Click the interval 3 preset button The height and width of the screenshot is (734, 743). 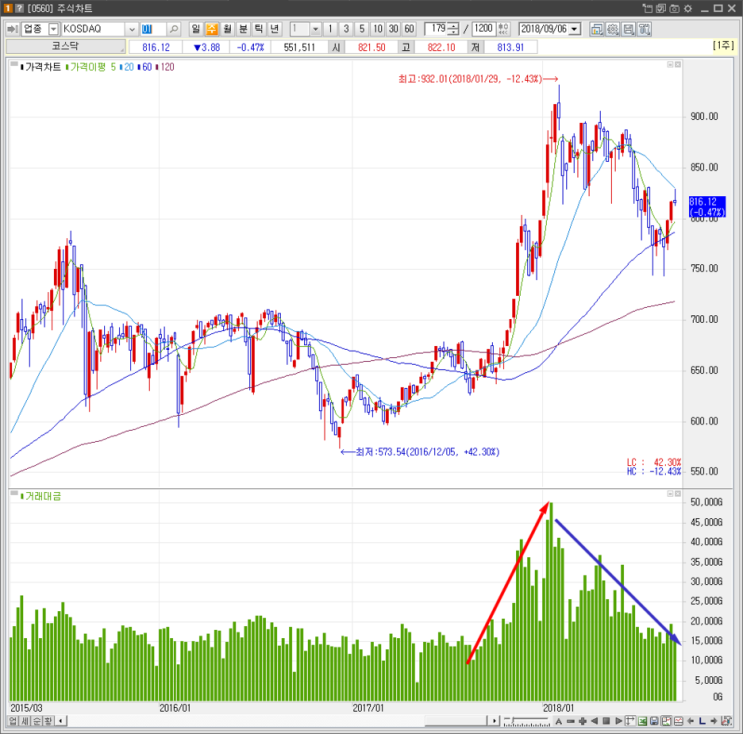(x=346, y=29)
